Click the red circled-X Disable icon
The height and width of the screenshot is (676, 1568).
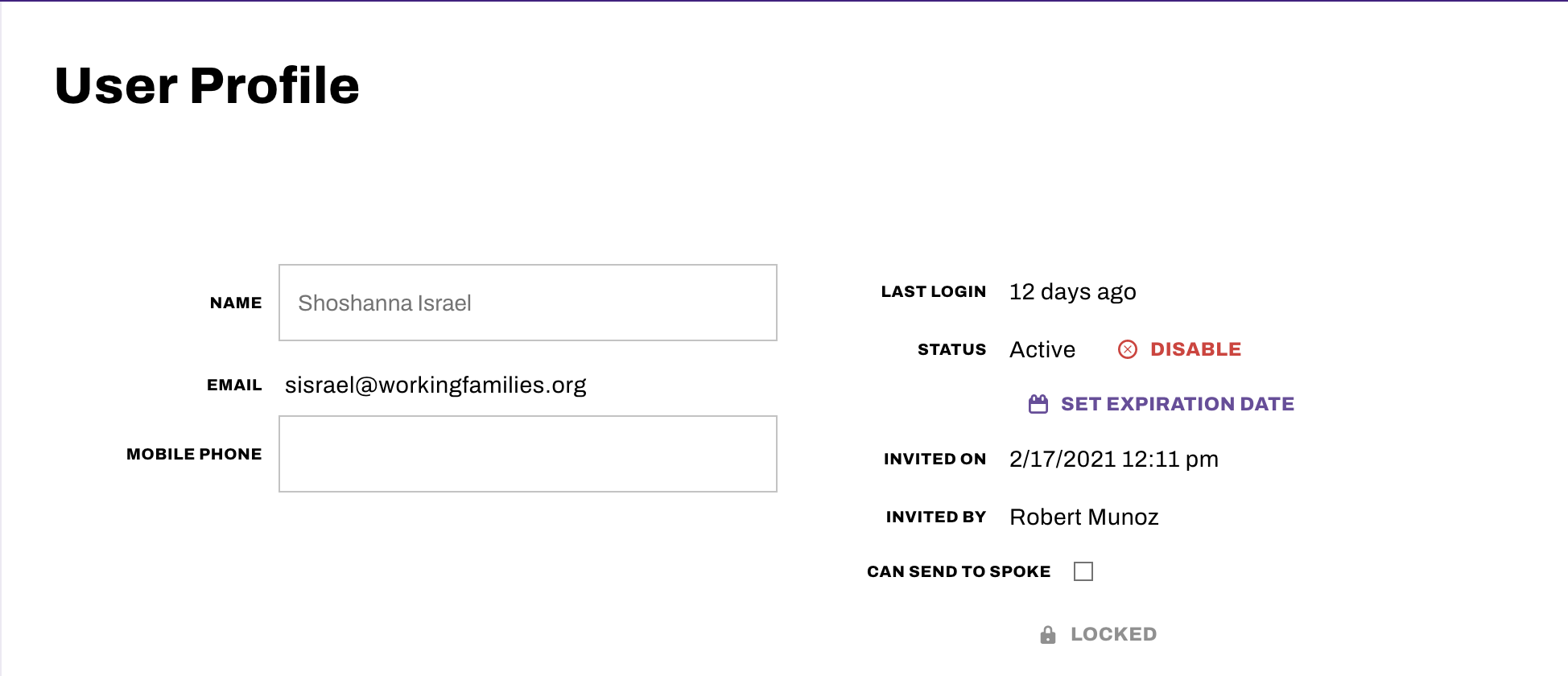pos(1128,349)
